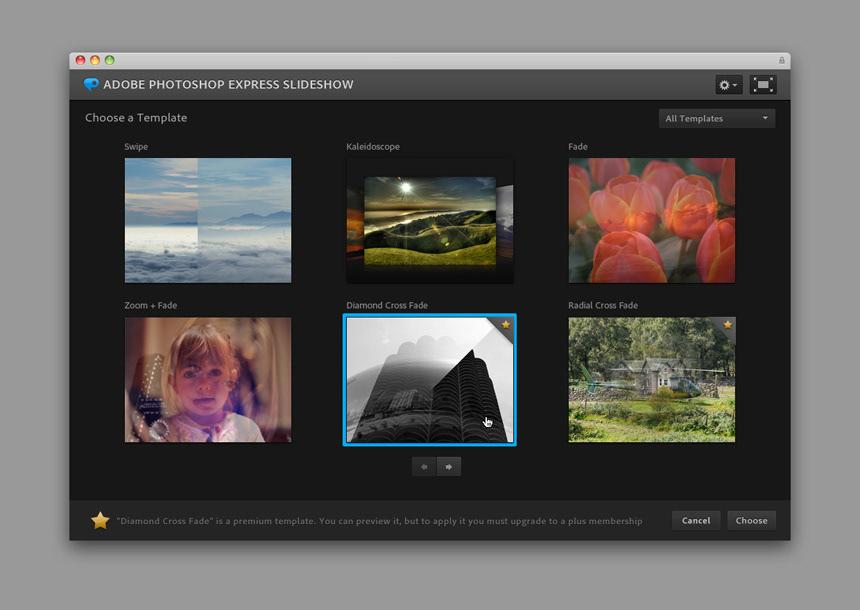The height and width of the screenshot is (610, 860).
Task: Click the Swipe template label
Action: click(x=136, y=146)
